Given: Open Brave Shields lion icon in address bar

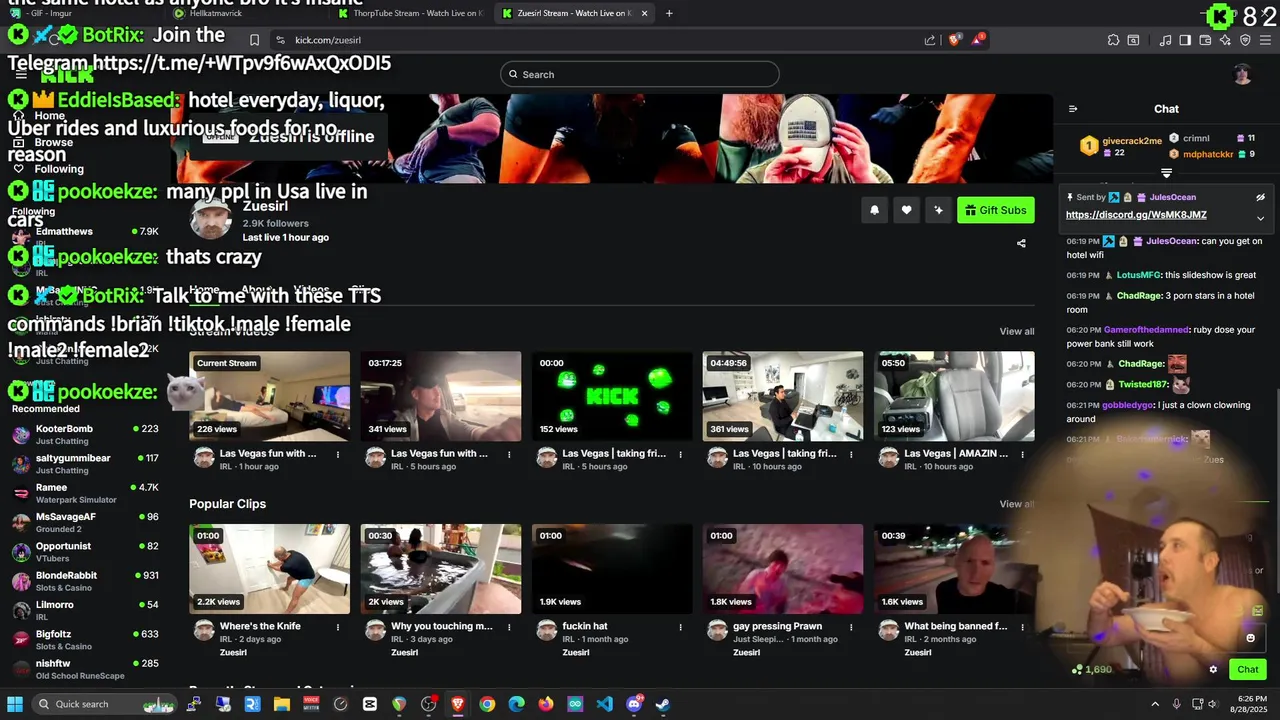Looking at the screenshot, I should pyautogui.click(x=954, y=40).
